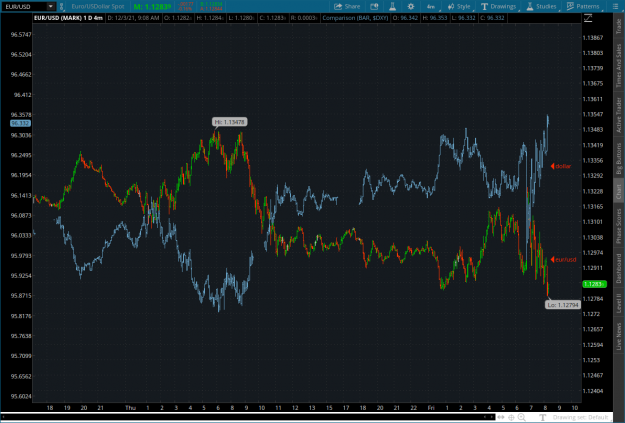Open the Dashboard sidebar tab
The height and width of the screenshot is (423, 625).
pyautogui.click(x=619, y=268)
